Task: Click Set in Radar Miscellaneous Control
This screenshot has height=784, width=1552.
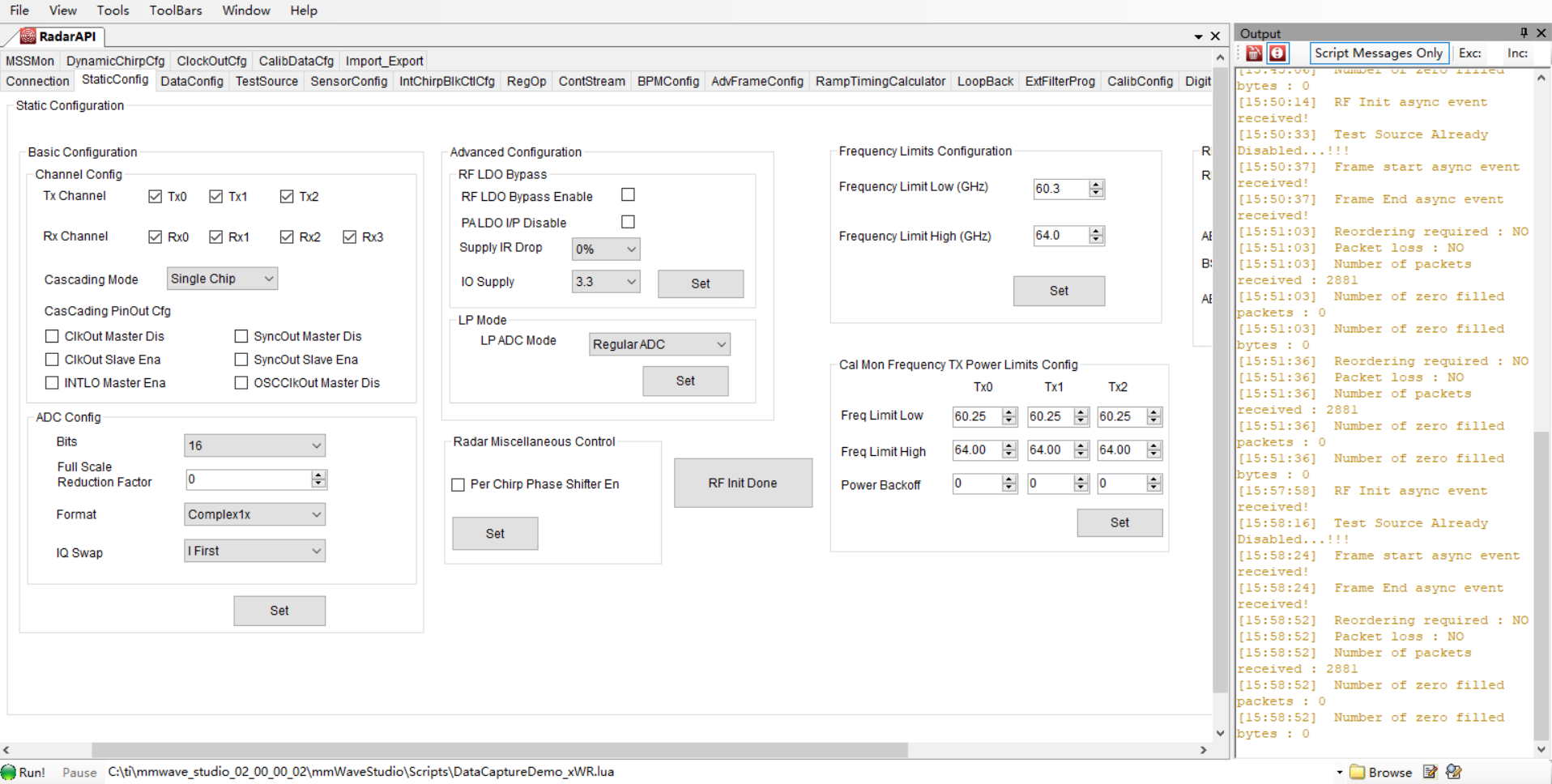Action: point(495,534)
